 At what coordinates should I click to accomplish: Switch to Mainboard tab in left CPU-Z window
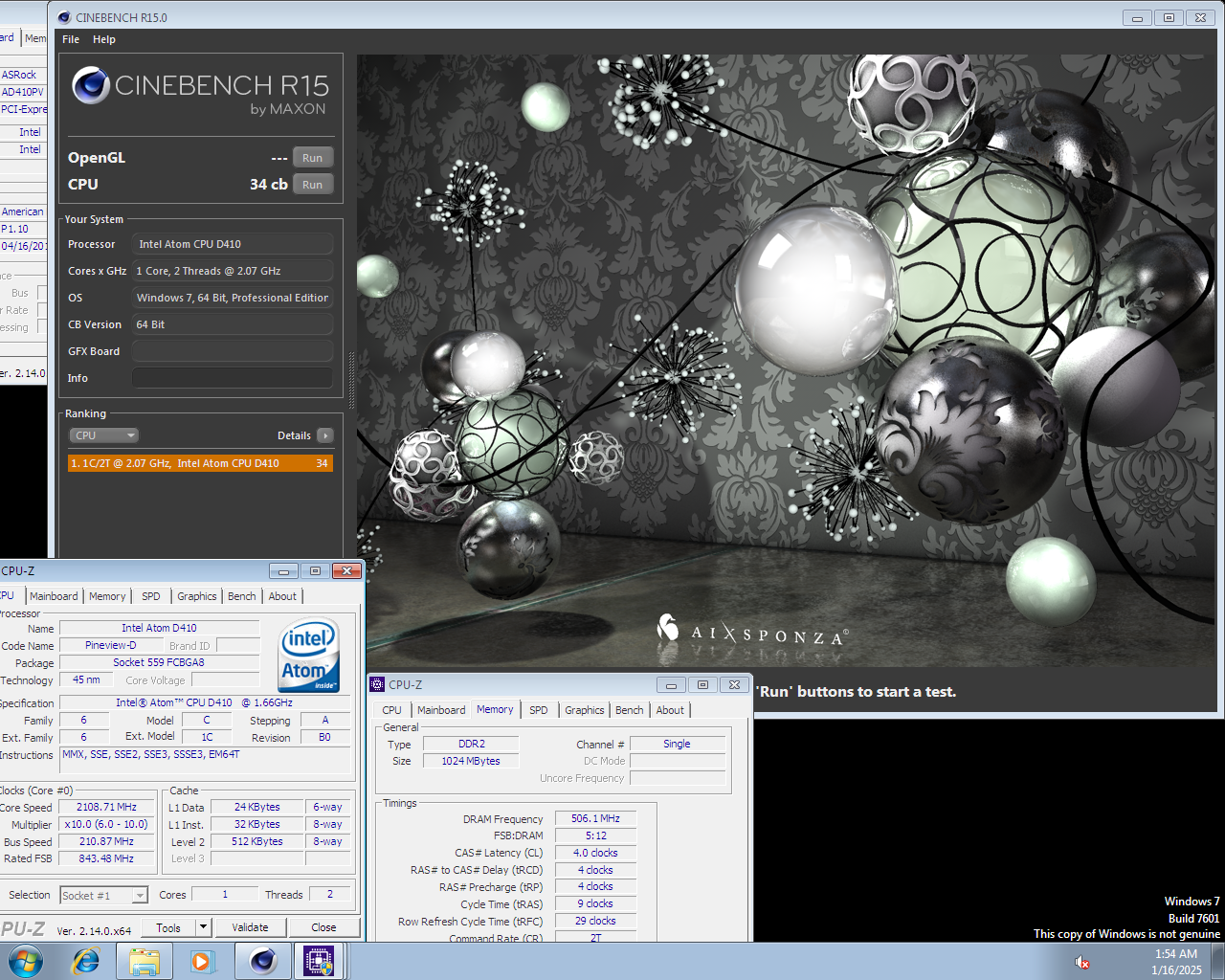[54, 596]
